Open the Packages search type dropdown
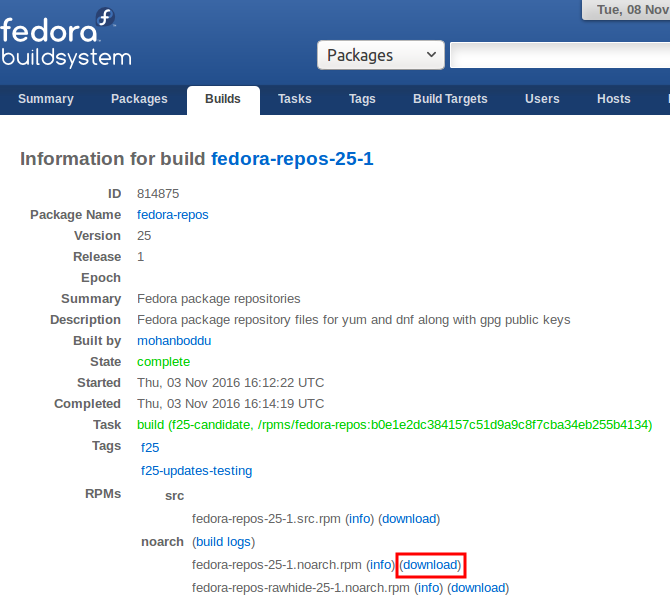The height and width of the screenshot is (600, 670). click(x=381, y=55)
